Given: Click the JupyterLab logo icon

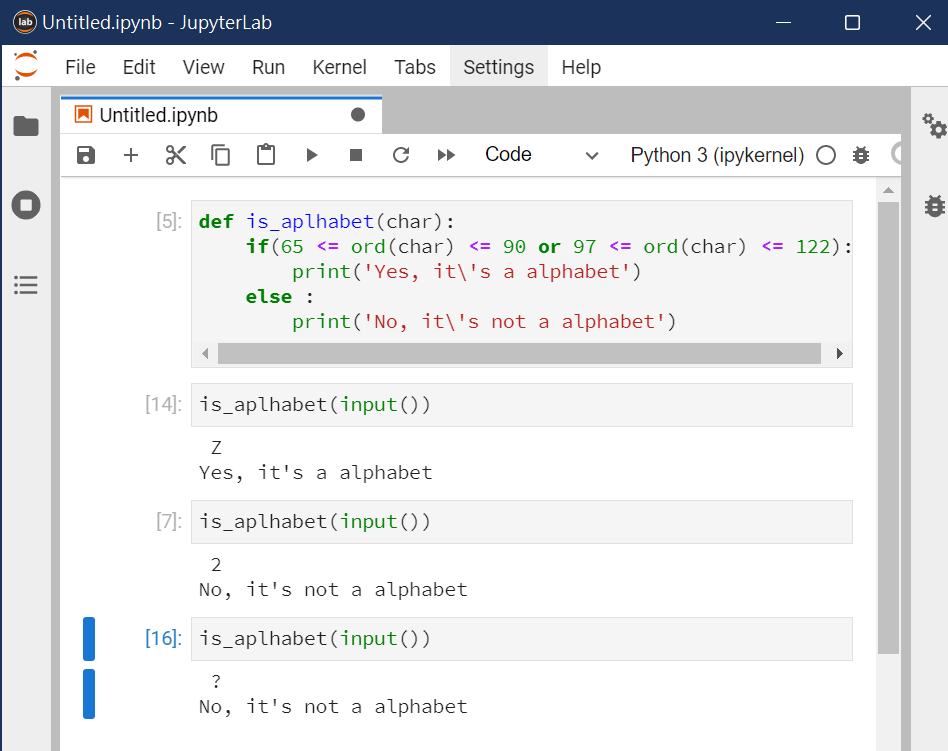Looking at the screenshot, I should coord(26,66).
